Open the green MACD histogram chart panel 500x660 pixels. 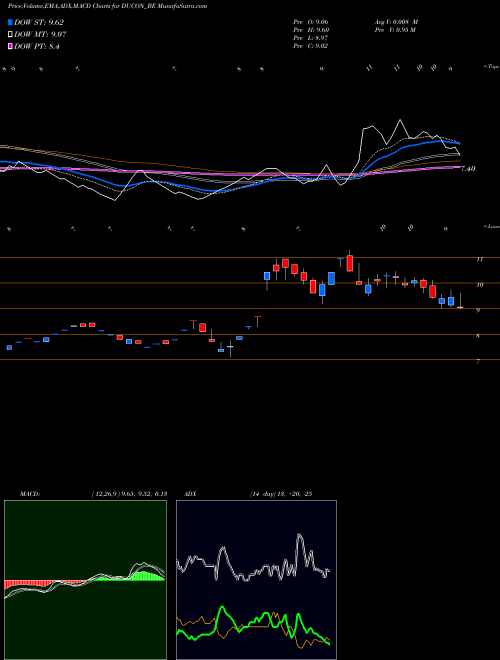85,580
